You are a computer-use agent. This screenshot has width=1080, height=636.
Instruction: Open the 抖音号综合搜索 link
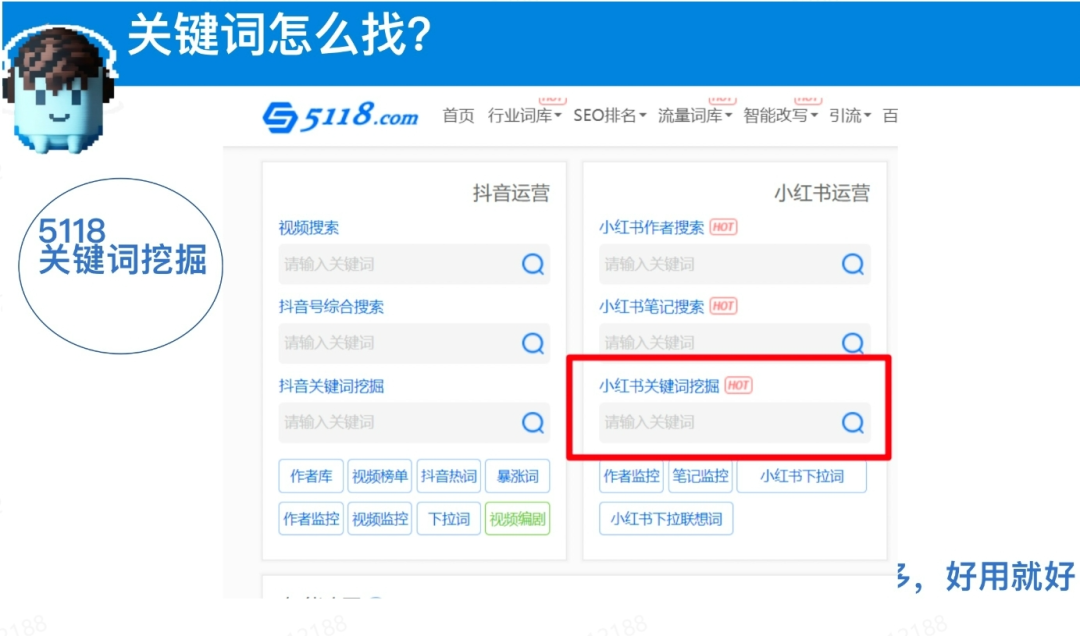[x=331, y=307]
